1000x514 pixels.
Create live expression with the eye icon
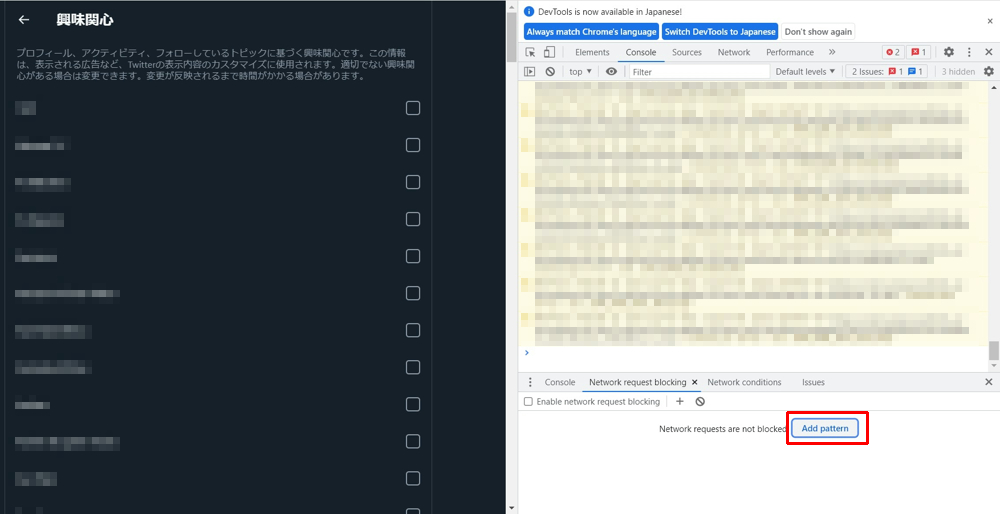(x=611, y=71)
